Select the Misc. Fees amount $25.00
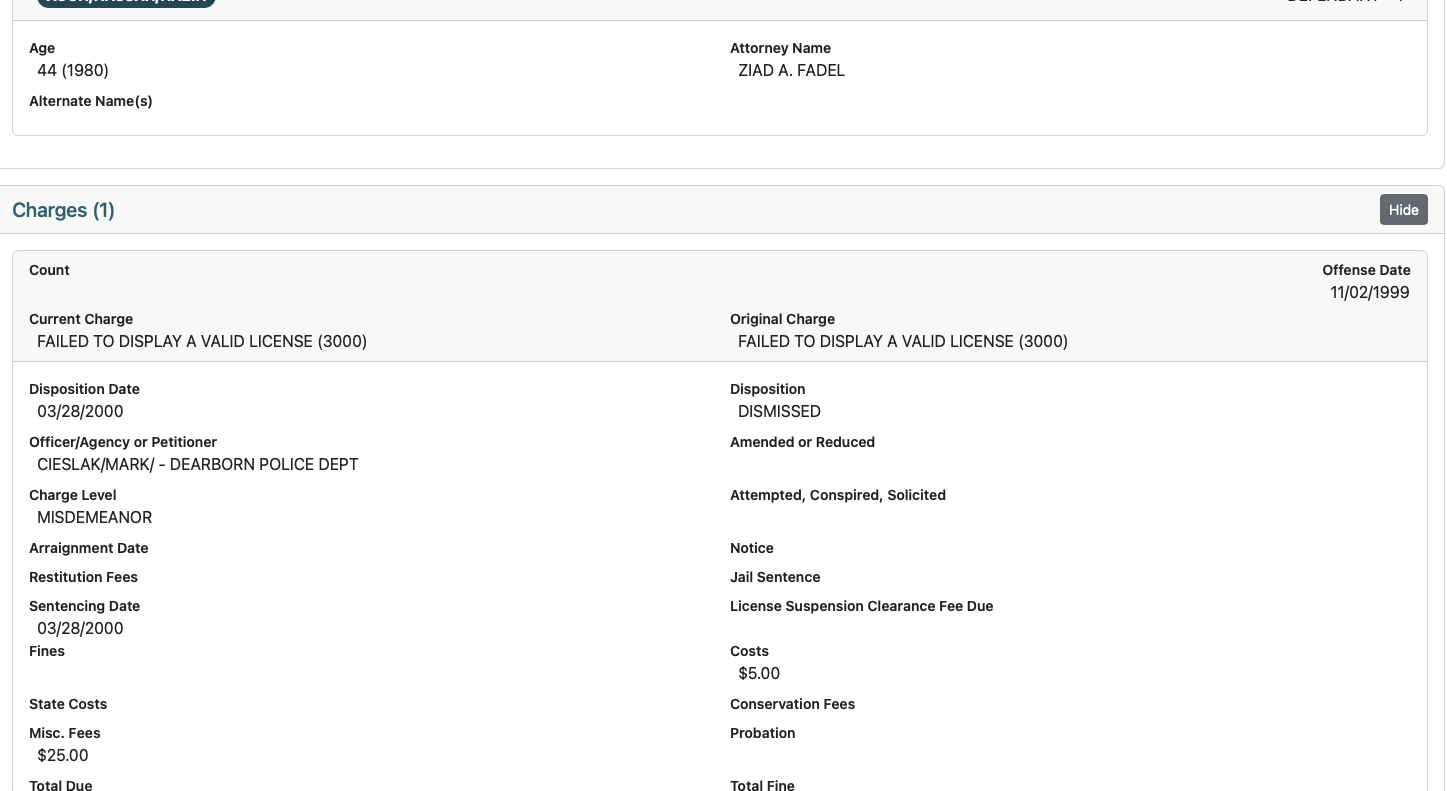Viewport: 1447px width, 791px height. pos(62,755)
